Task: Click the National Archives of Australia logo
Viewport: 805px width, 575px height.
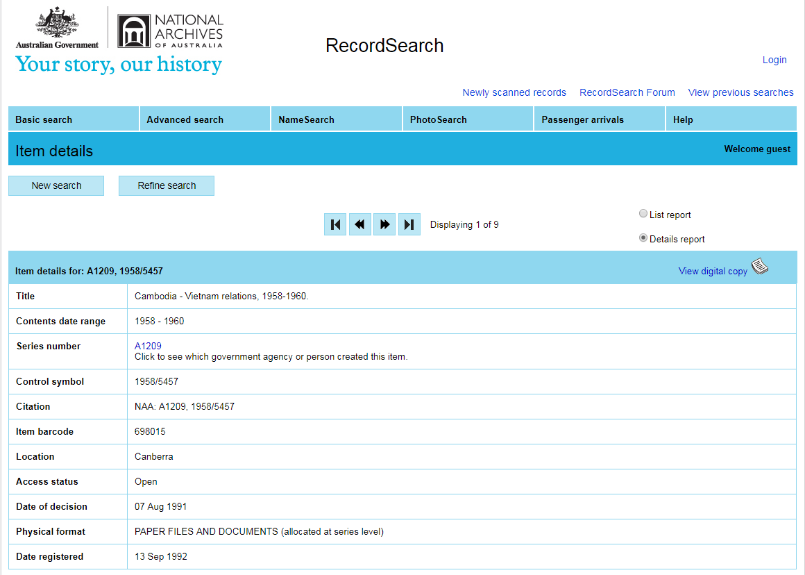Action: [x=170, y=31]
